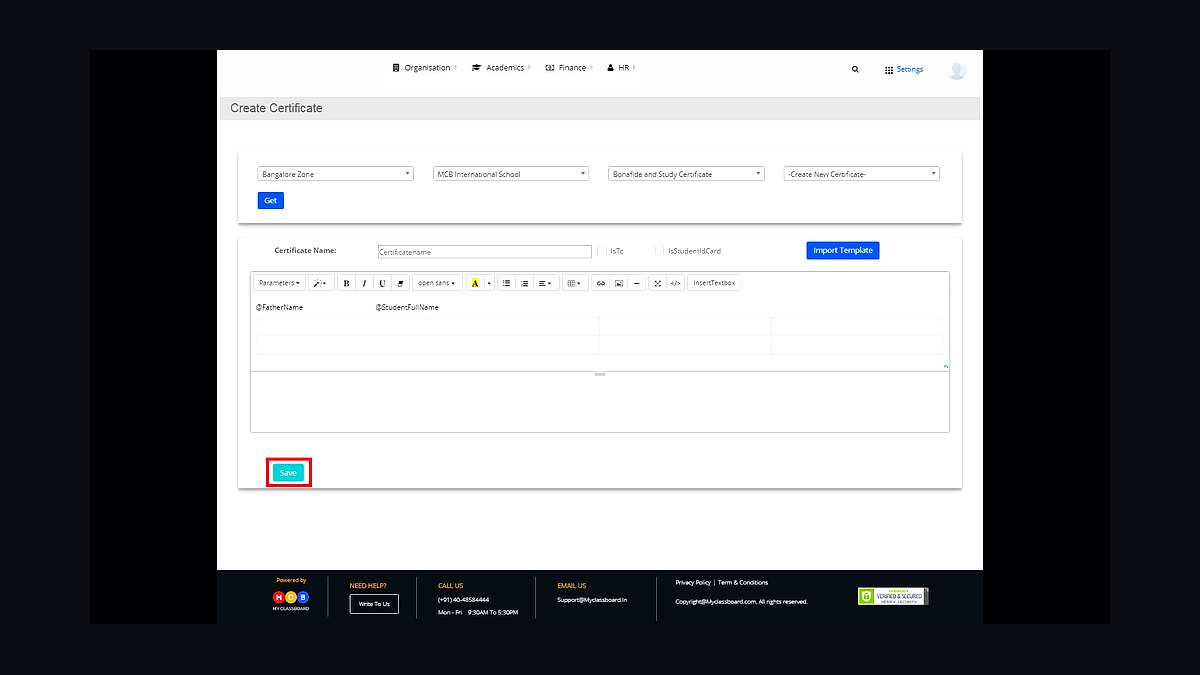The image size is (1200, 675).
Task: Insert a hyperlink with the link icon
Action: (x=601, y=283)
